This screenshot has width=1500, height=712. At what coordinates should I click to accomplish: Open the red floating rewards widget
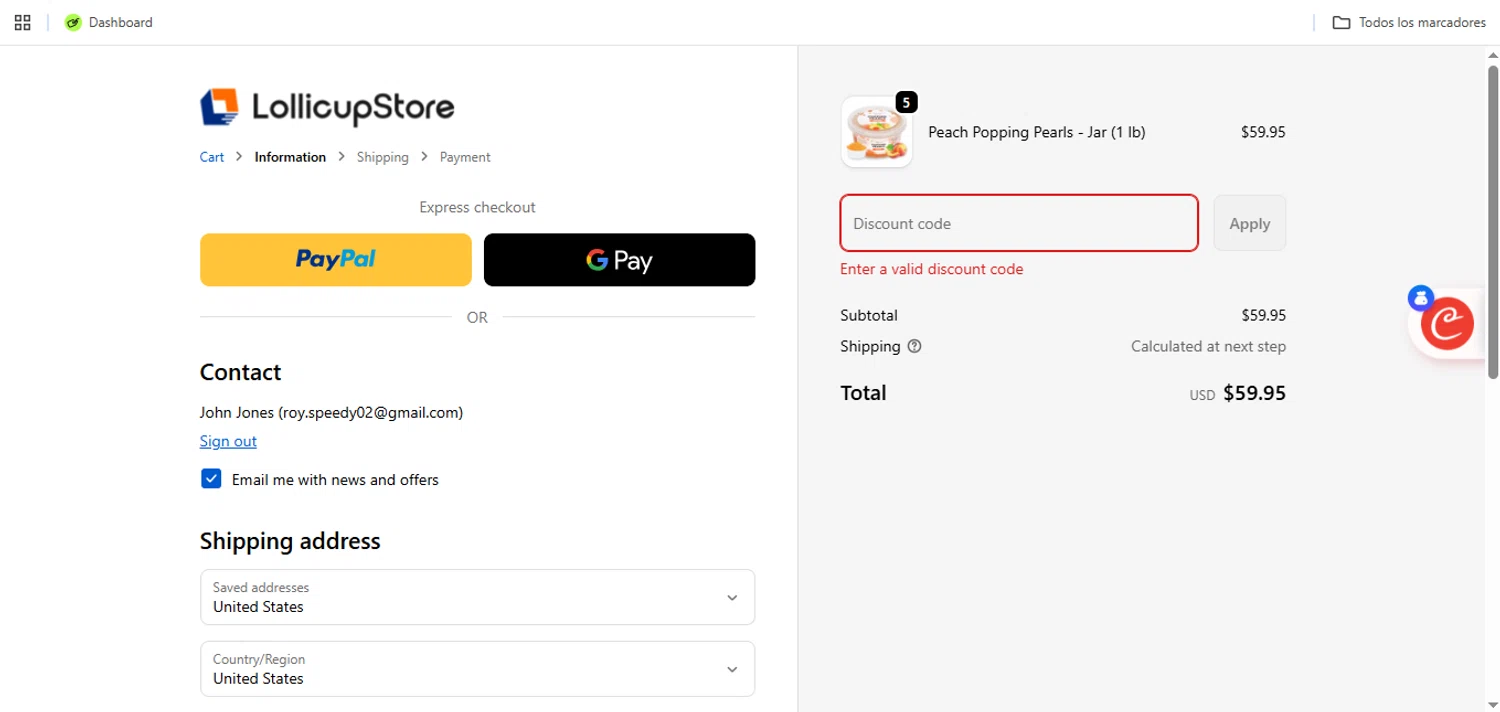pos(1447,324)
